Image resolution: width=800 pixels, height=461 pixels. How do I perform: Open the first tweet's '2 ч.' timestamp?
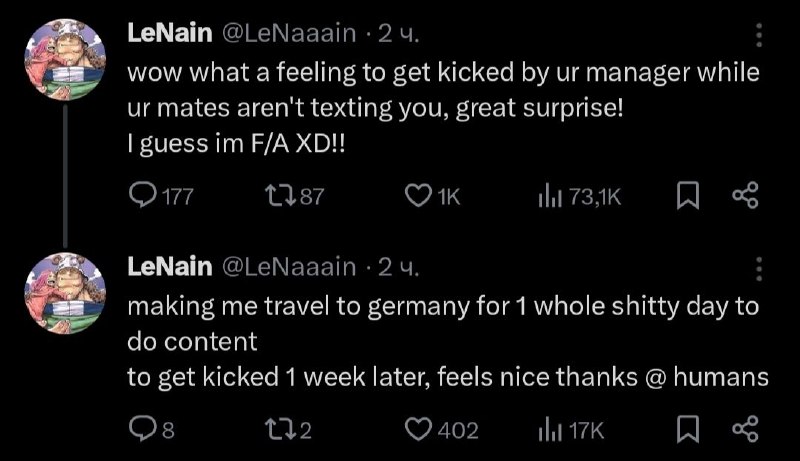point(398,34)
